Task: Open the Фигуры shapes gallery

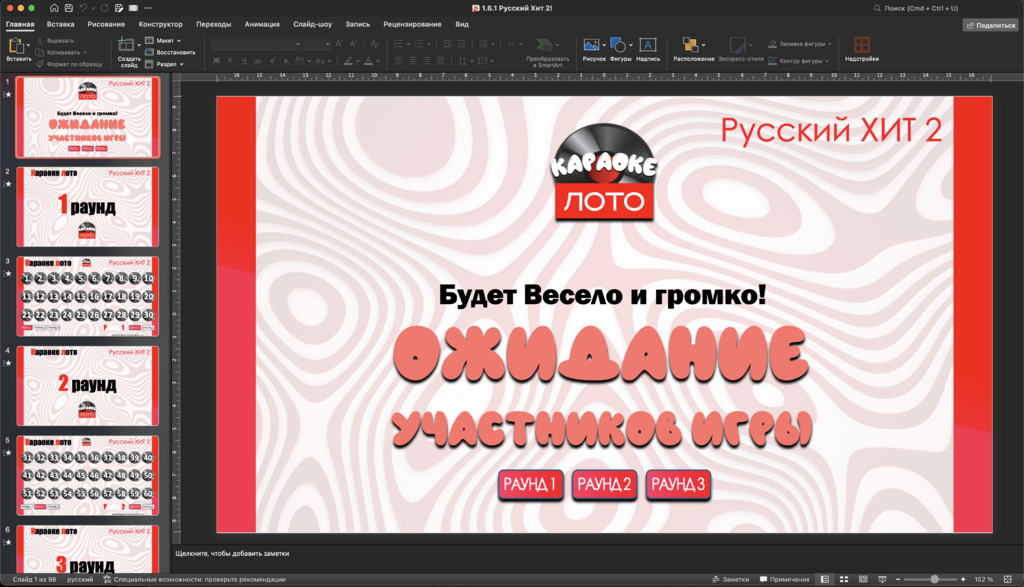Action: [x=618, y=50]
